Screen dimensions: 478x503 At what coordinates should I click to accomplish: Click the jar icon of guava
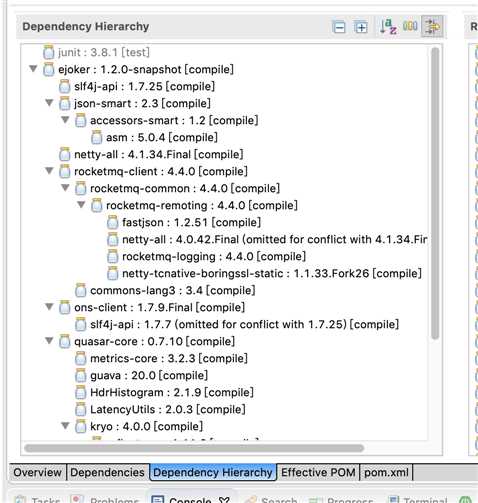pyautogui.click(x=80, y=375)
